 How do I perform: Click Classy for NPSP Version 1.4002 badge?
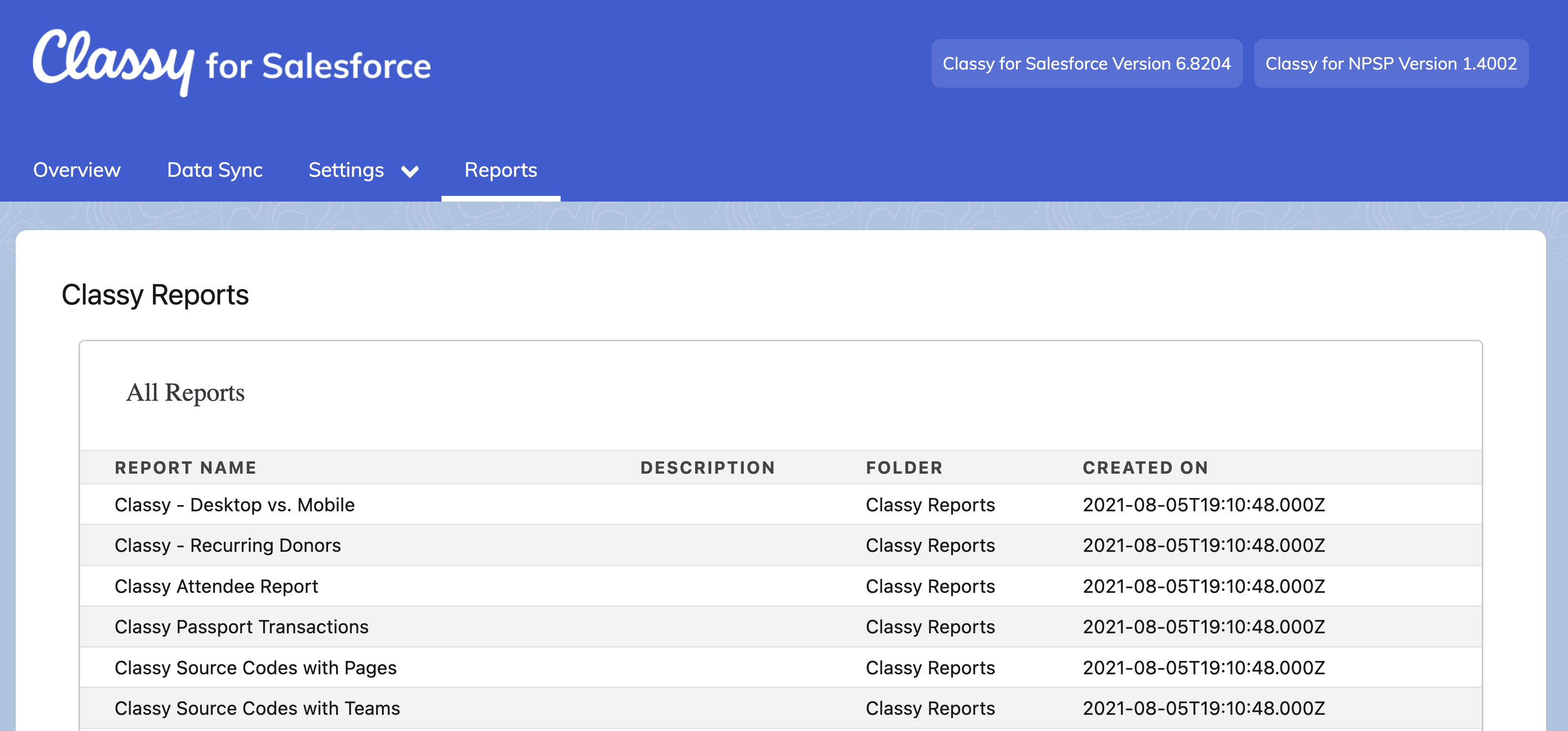pyautogui.click(x=1391, y=63)
